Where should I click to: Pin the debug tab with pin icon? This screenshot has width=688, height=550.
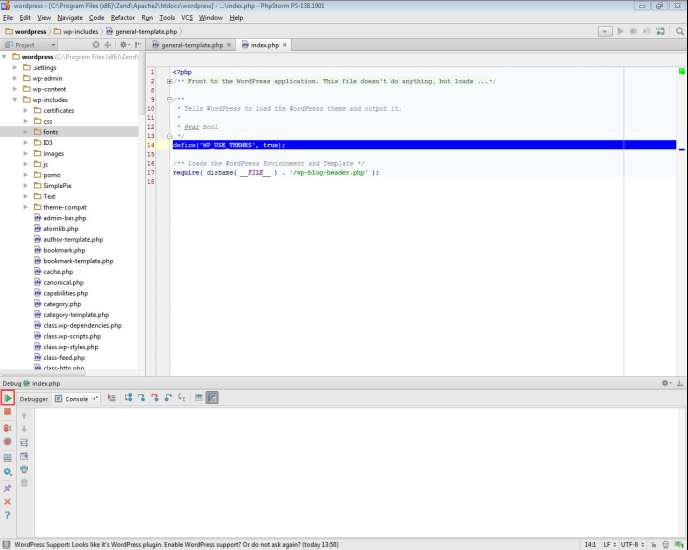(x=8, y=487)
